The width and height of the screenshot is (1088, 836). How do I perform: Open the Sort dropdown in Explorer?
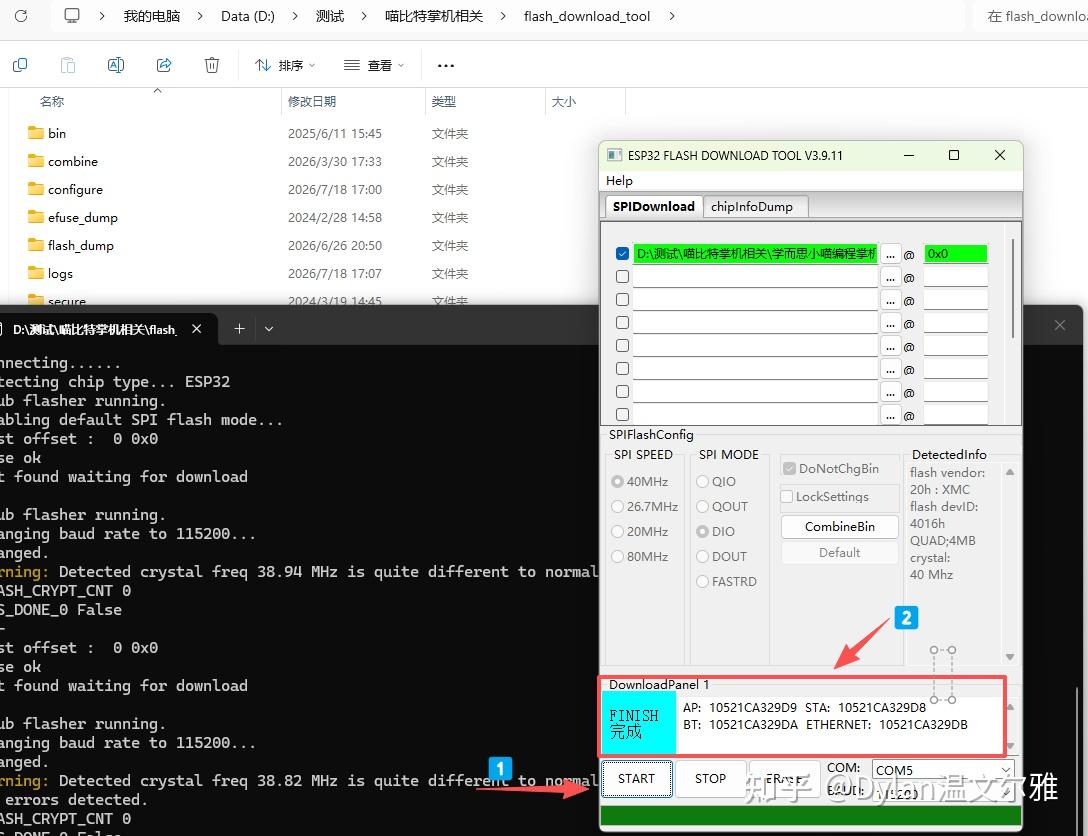tap(285, 65)
